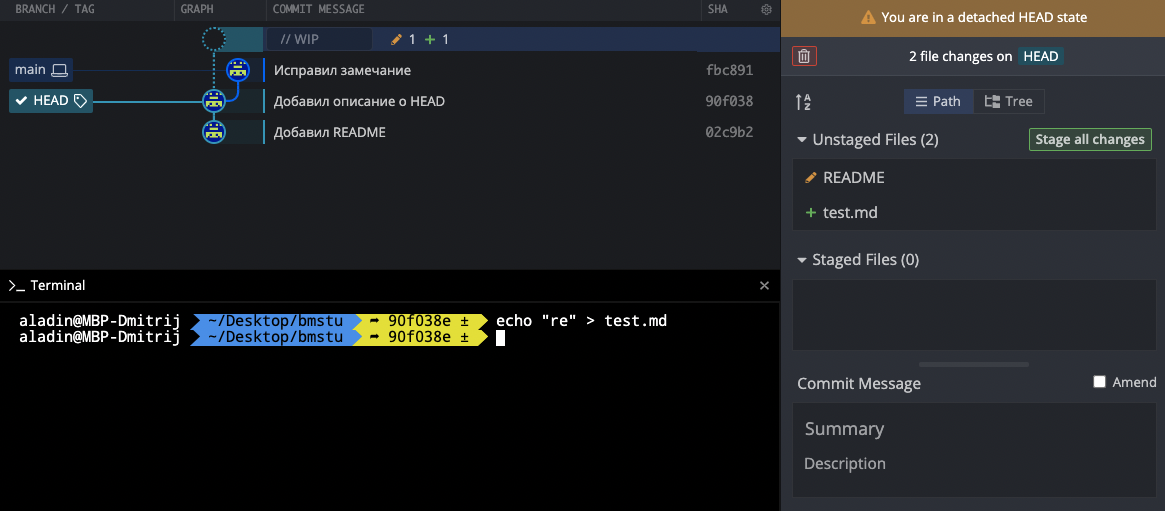Collapse the Unstaged Files section
Screen dimensions: 1165x511
click(802, 140)
